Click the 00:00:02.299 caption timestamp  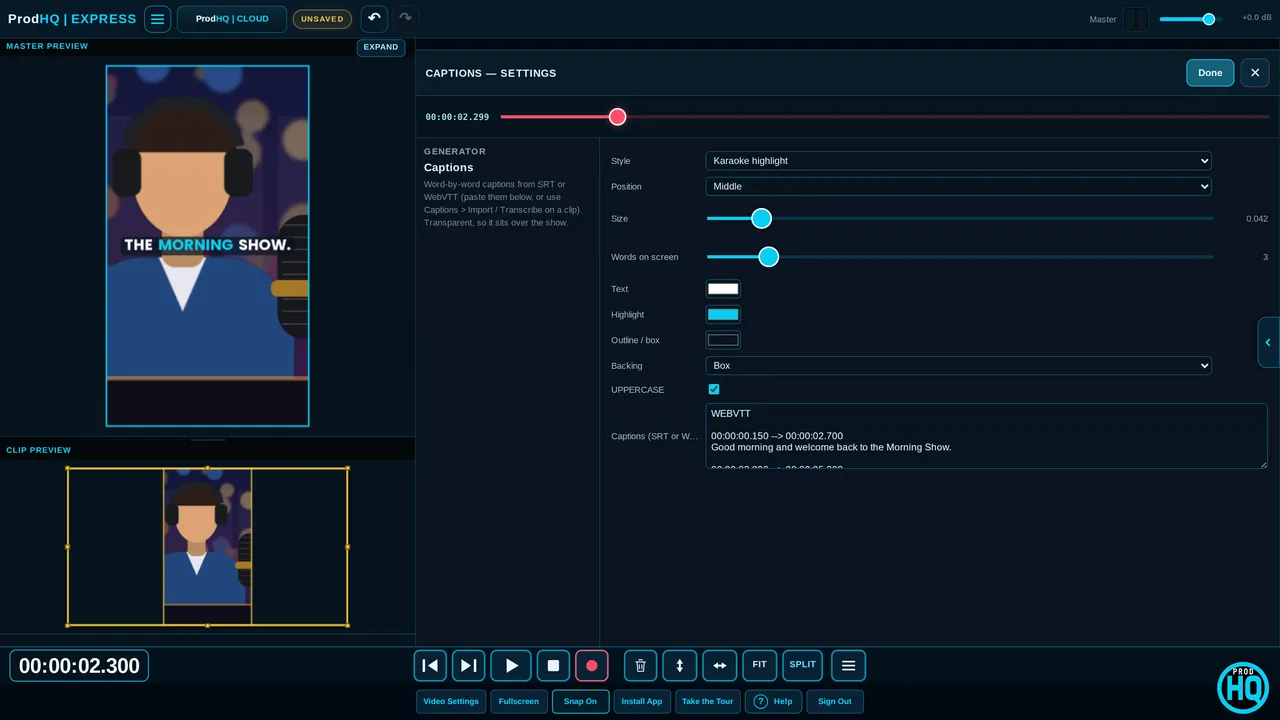point(457,117)
